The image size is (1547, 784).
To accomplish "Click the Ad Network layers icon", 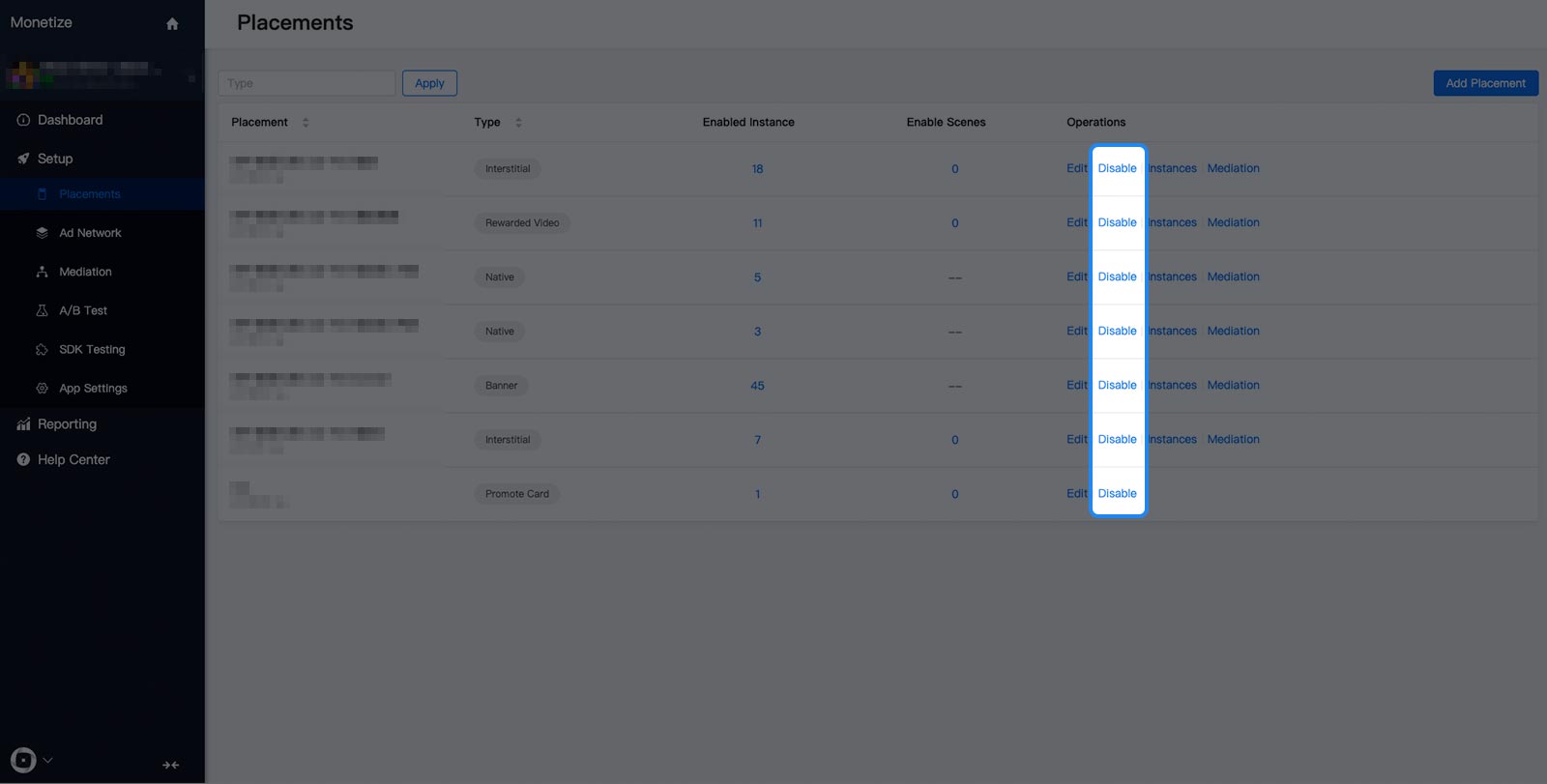I will click(42, 233).
